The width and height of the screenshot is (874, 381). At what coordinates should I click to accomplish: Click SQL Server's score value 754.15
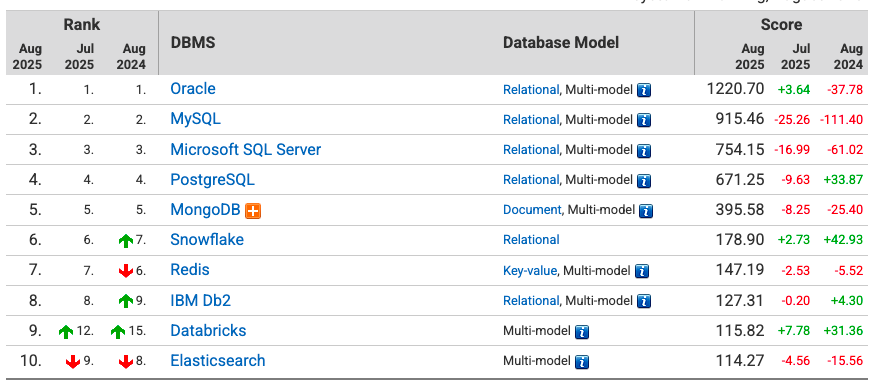click(x=741, y=149)
